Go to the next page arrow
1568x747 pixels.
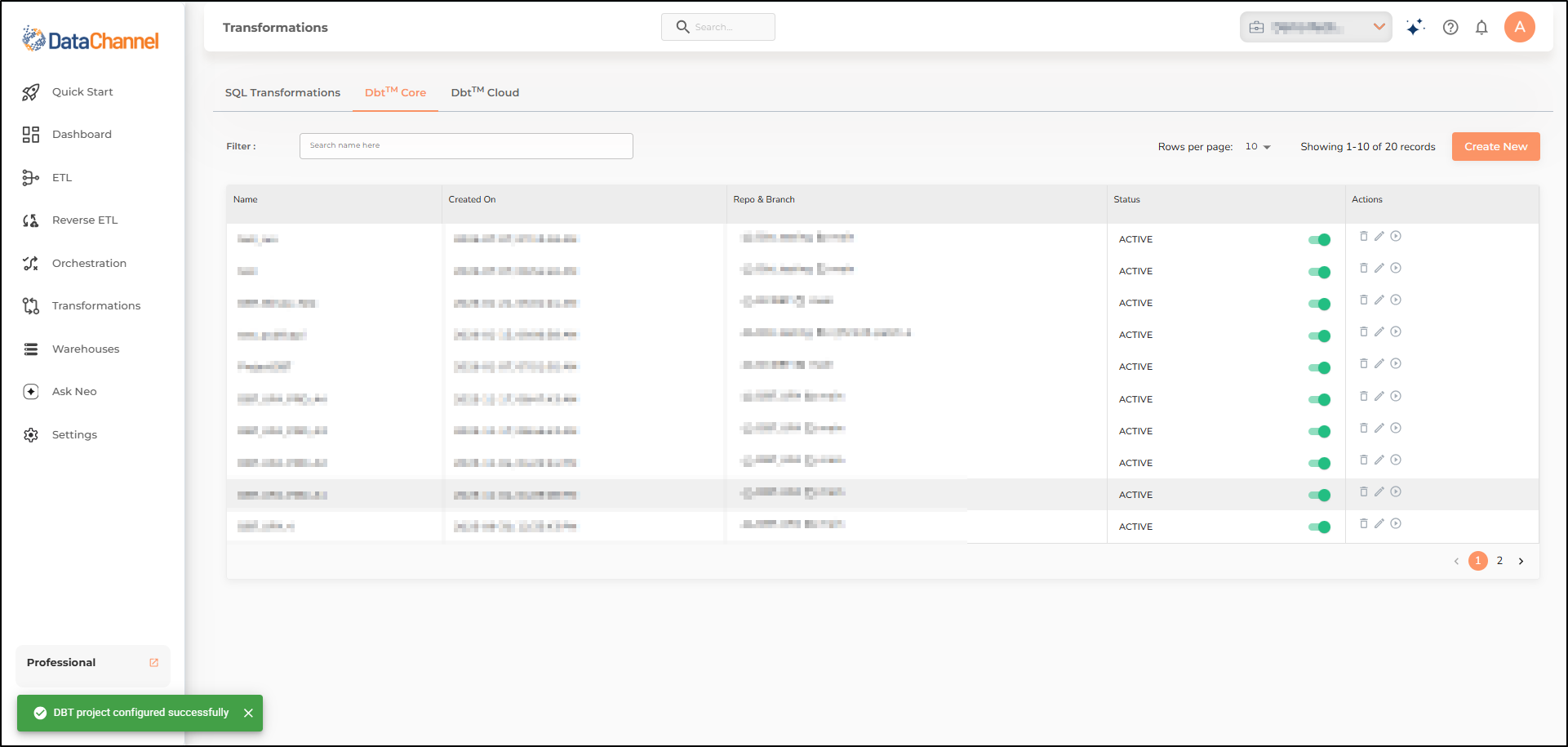1521,561
